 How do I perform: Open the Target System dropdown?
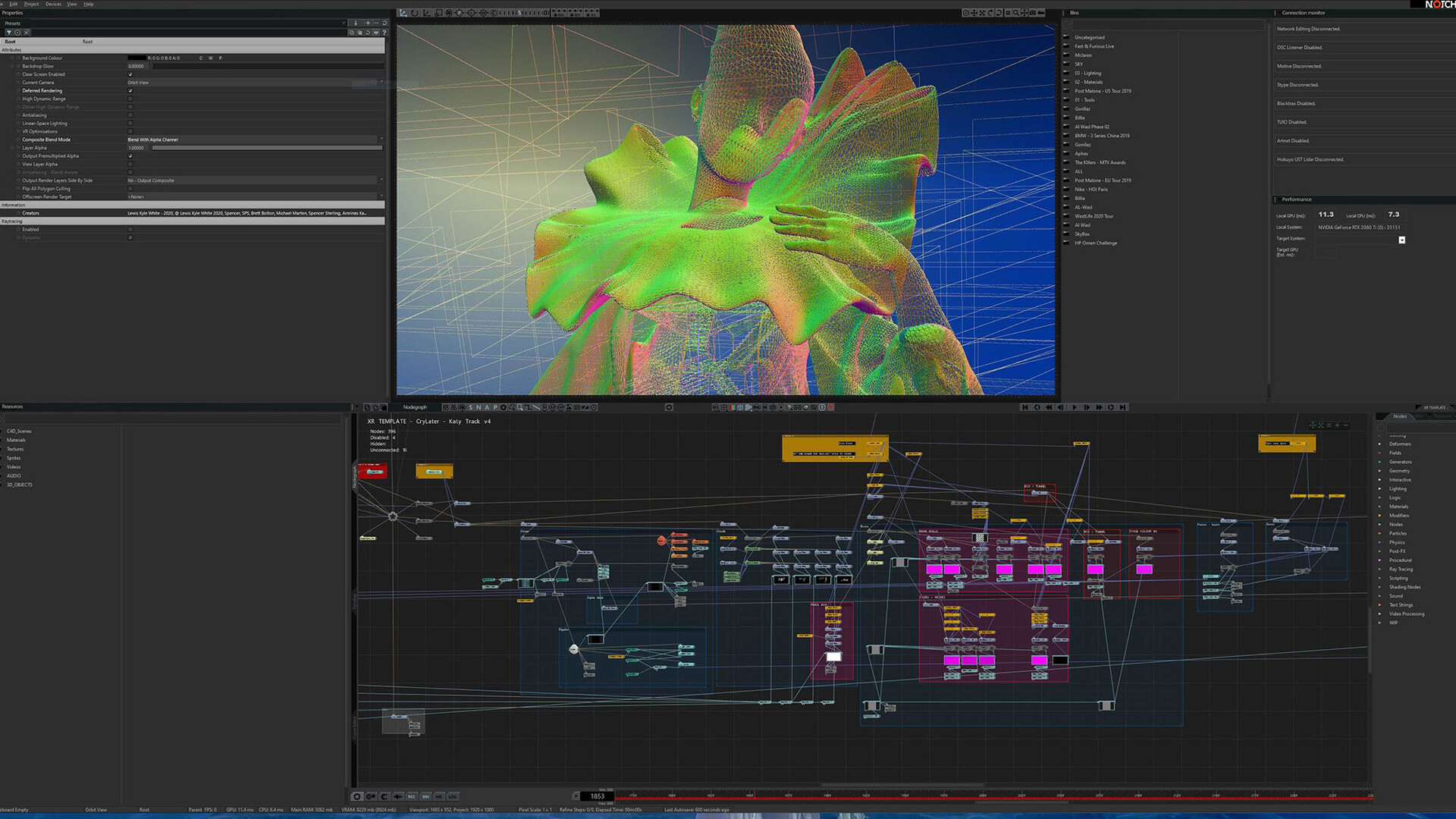(x=1401, y=240)
